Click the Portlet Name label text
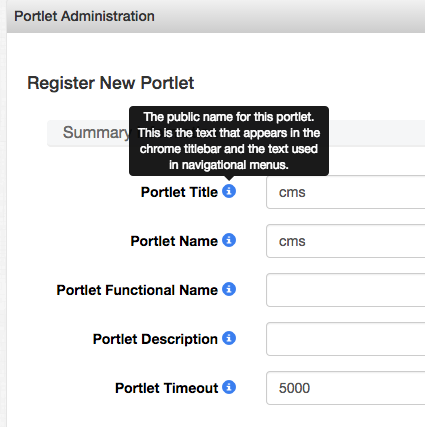Screen dimensions: 425x427 174,241
